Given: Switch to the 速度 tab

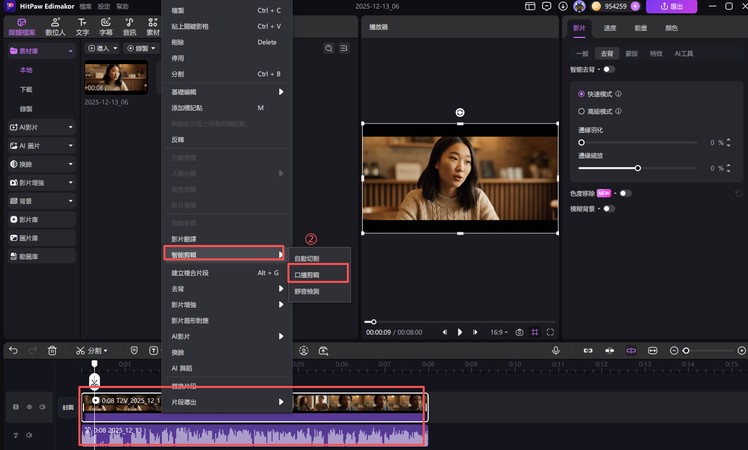Looking at the screenshot, I should tap(610, 28).
